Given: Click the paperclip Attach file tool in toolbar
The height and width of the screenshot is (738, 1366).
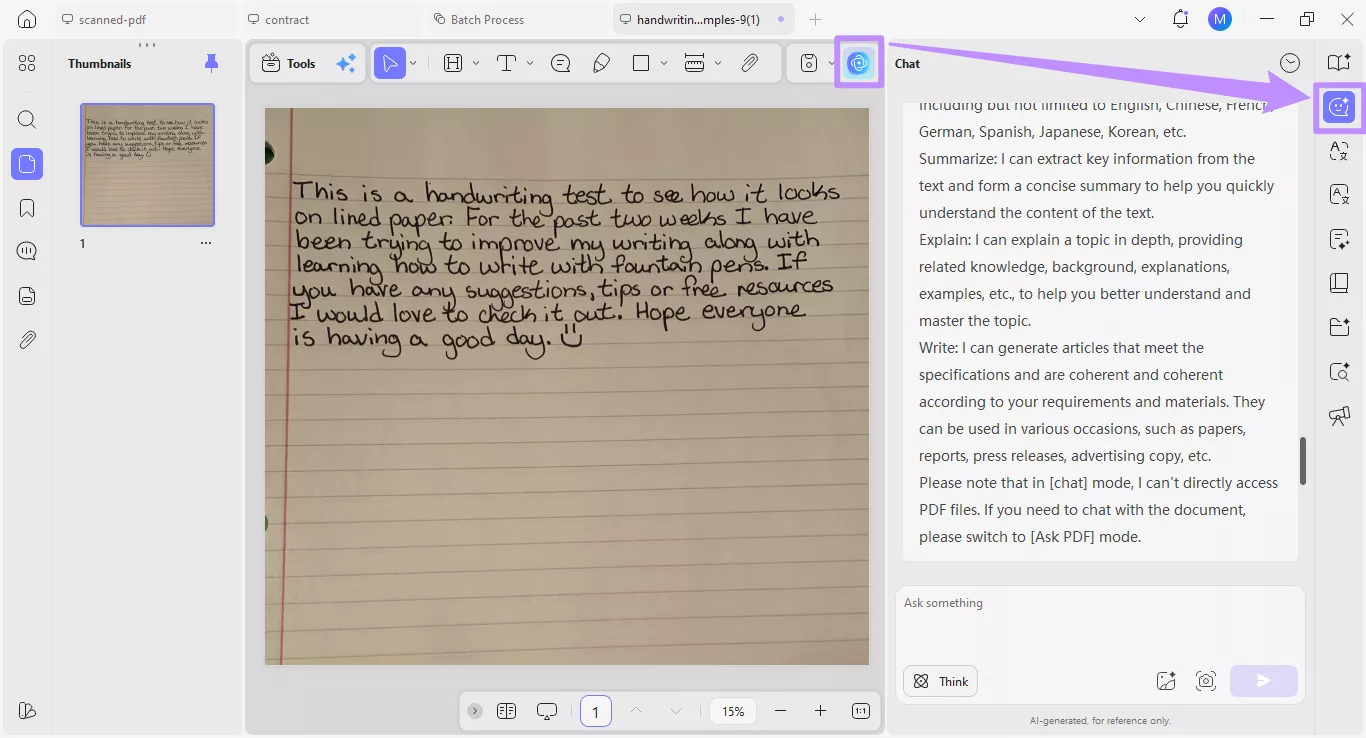Looking at the screenshot, I should 749,63.
